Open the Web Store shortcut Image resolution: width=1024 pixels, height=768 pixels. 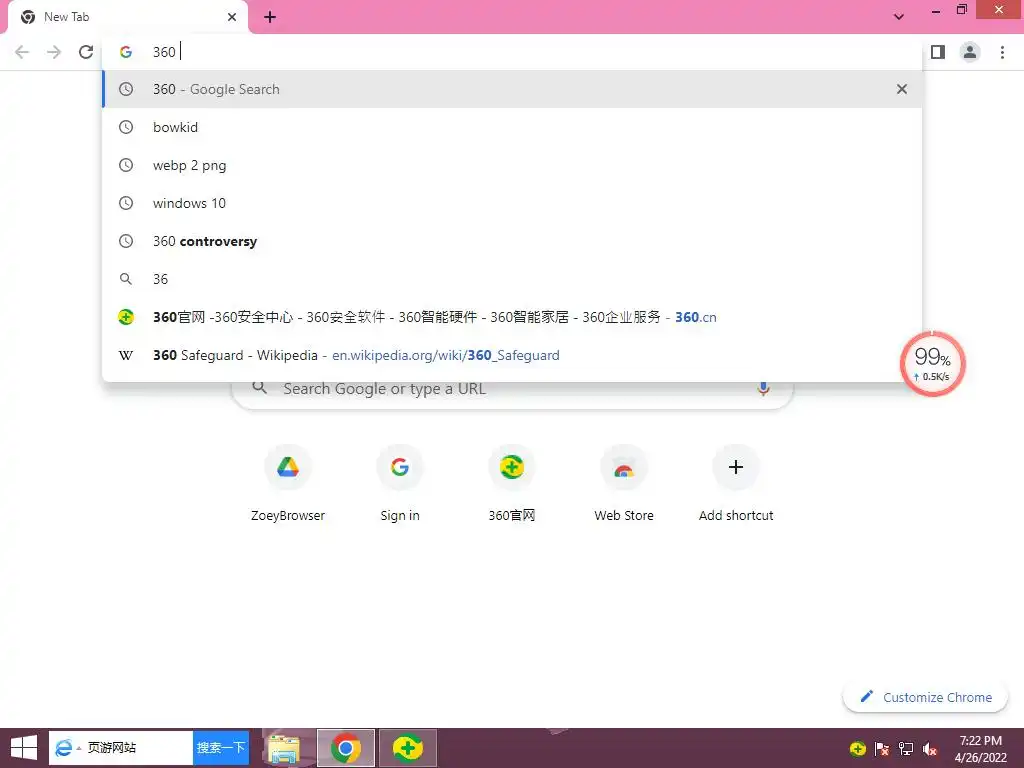(x=624, y=483)
